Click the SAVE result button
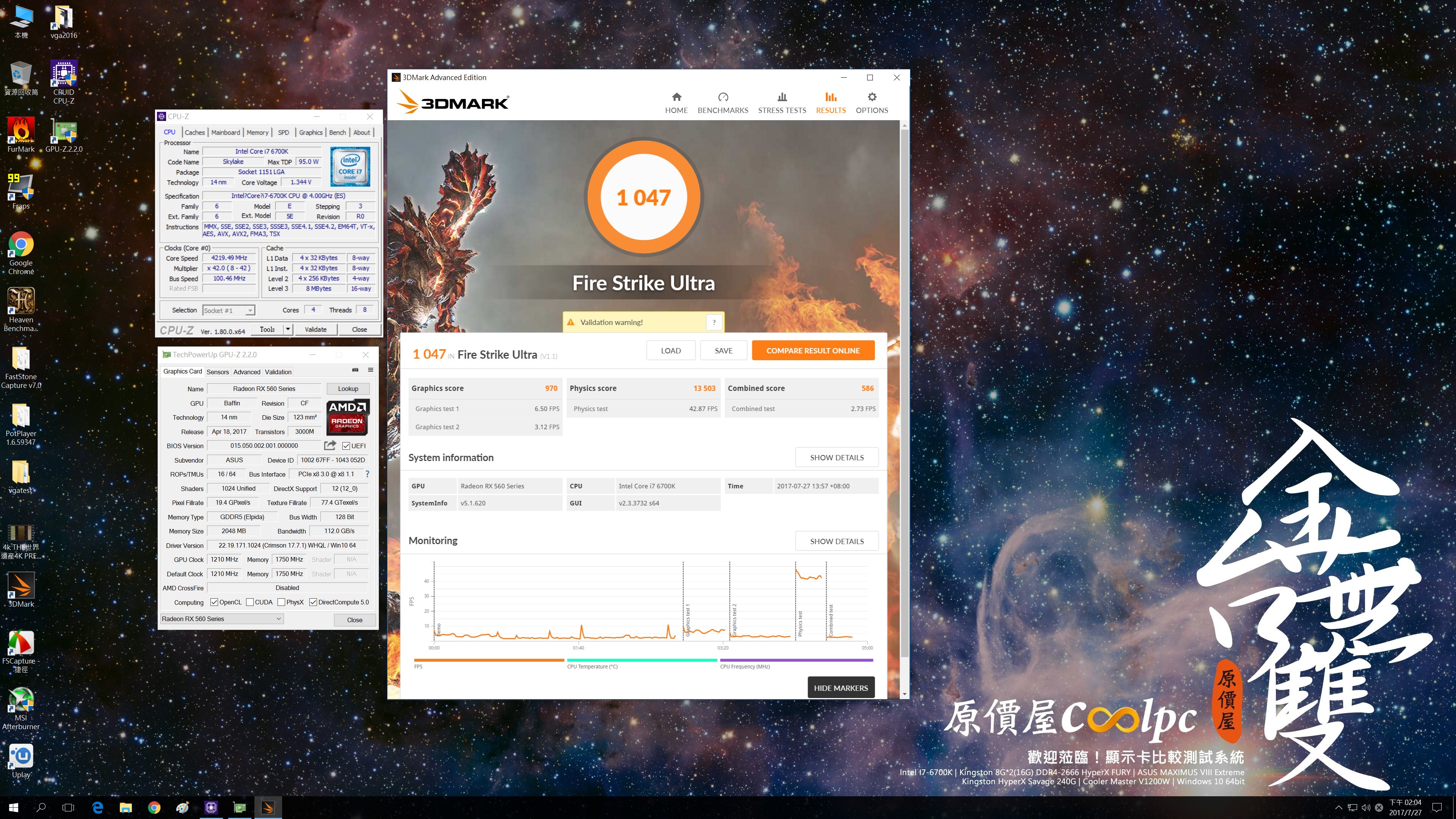1456x819 pixels. [x=723, y=350]
